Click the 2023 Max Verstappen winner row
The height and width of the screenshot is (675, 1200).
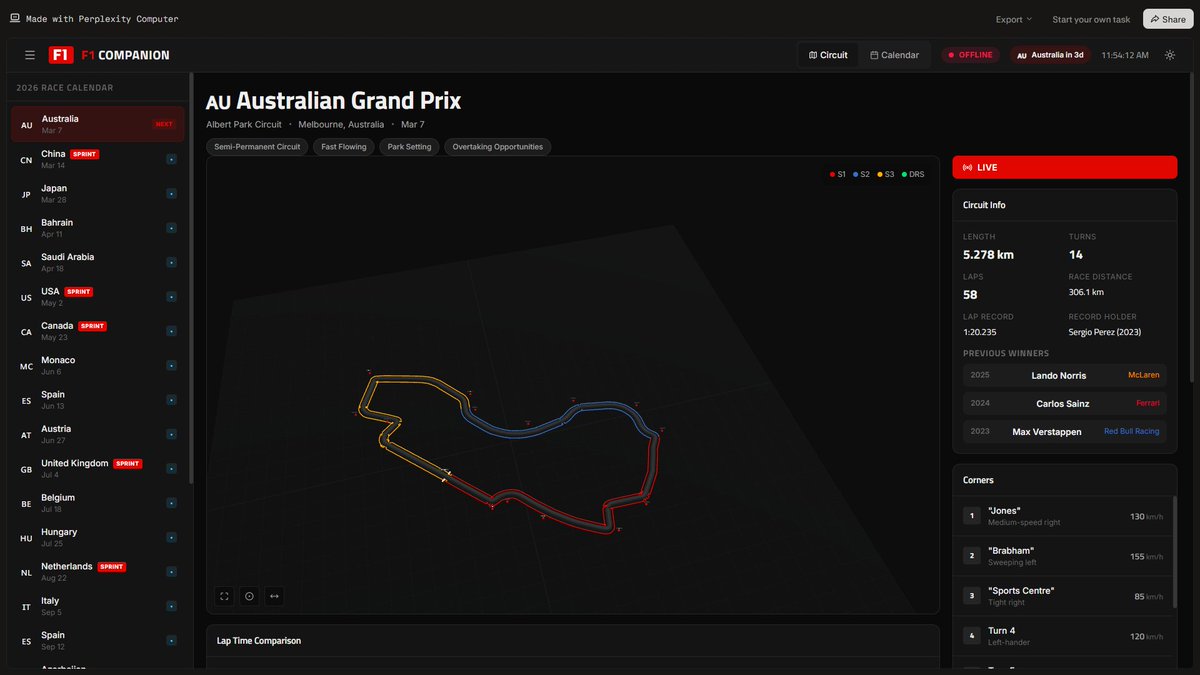1064,431
